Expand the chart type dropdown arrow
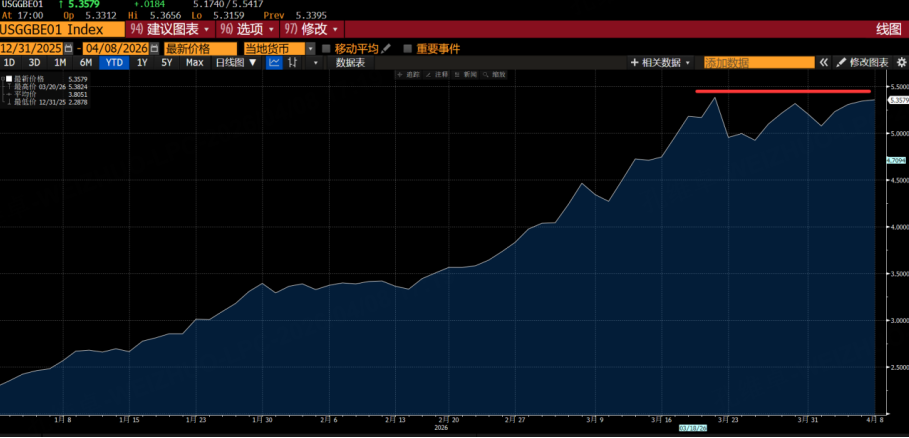Screen dimensions: 909x438 pyautogui.click(x=315, y=63)
